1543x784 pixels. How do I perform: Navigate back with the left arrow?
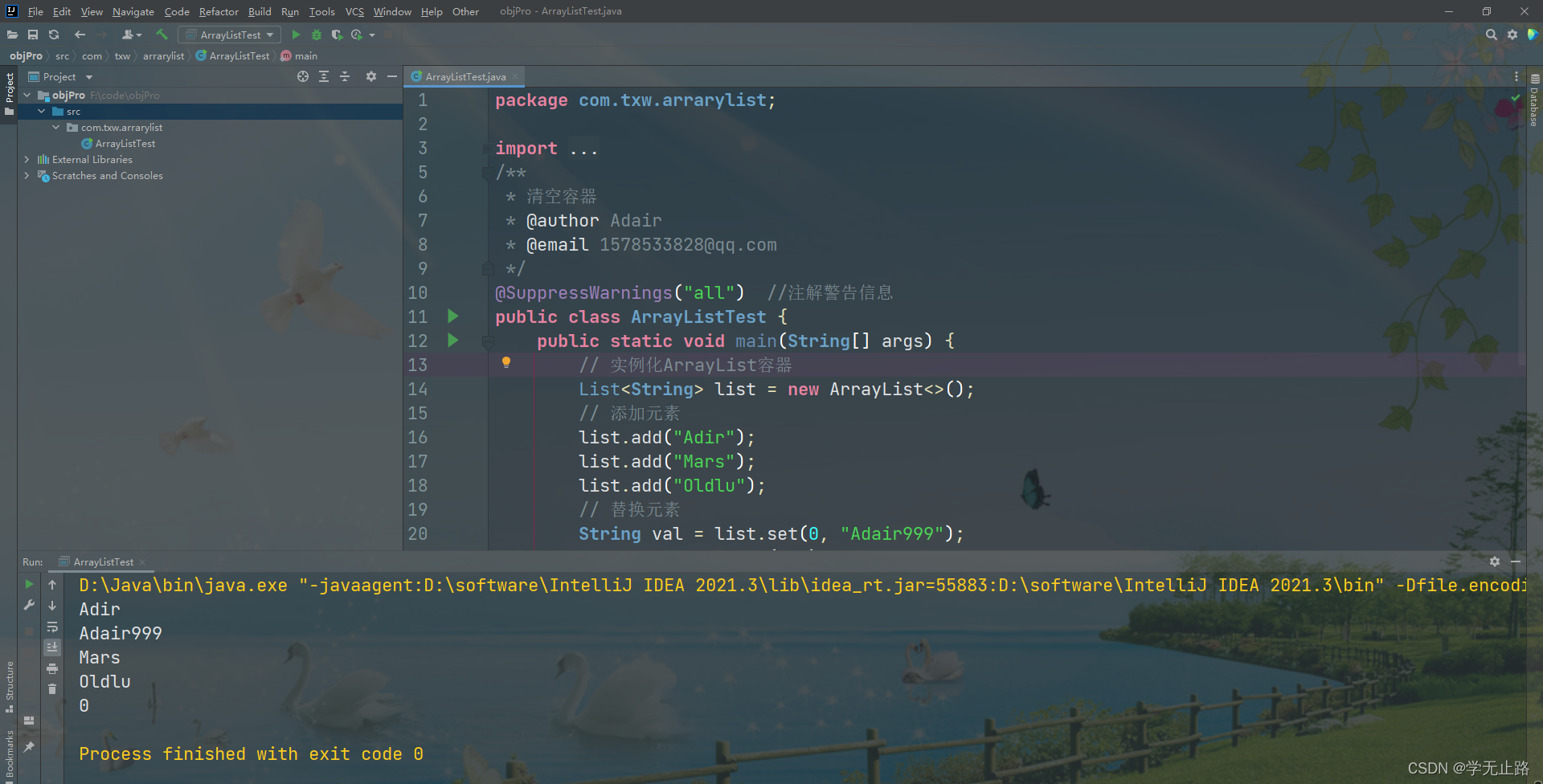tap(80, 35)
